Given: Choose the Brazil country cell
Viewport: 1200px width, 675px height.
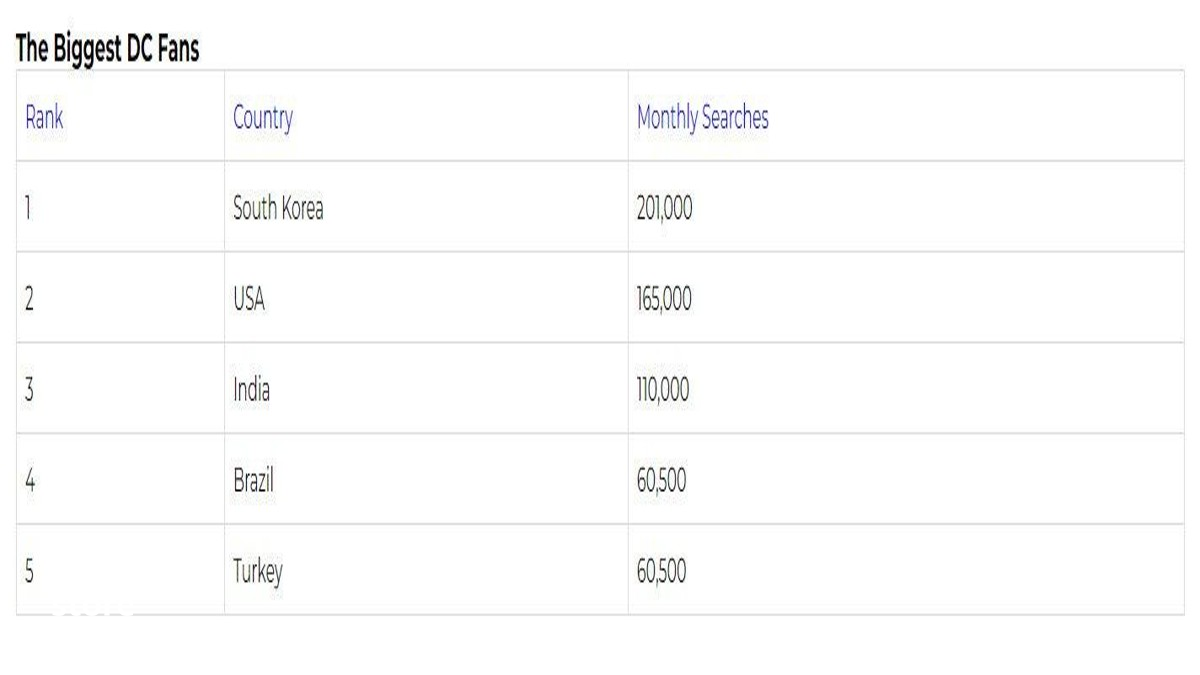Looking at the screenshot, I should click(253, 481).
